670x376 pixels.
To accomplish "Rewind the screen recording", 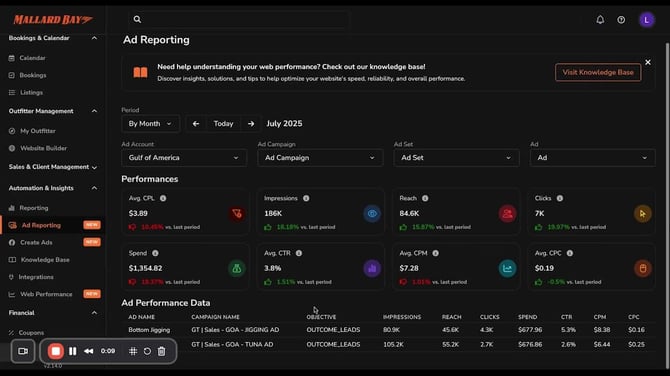I will tap(88, 351).
